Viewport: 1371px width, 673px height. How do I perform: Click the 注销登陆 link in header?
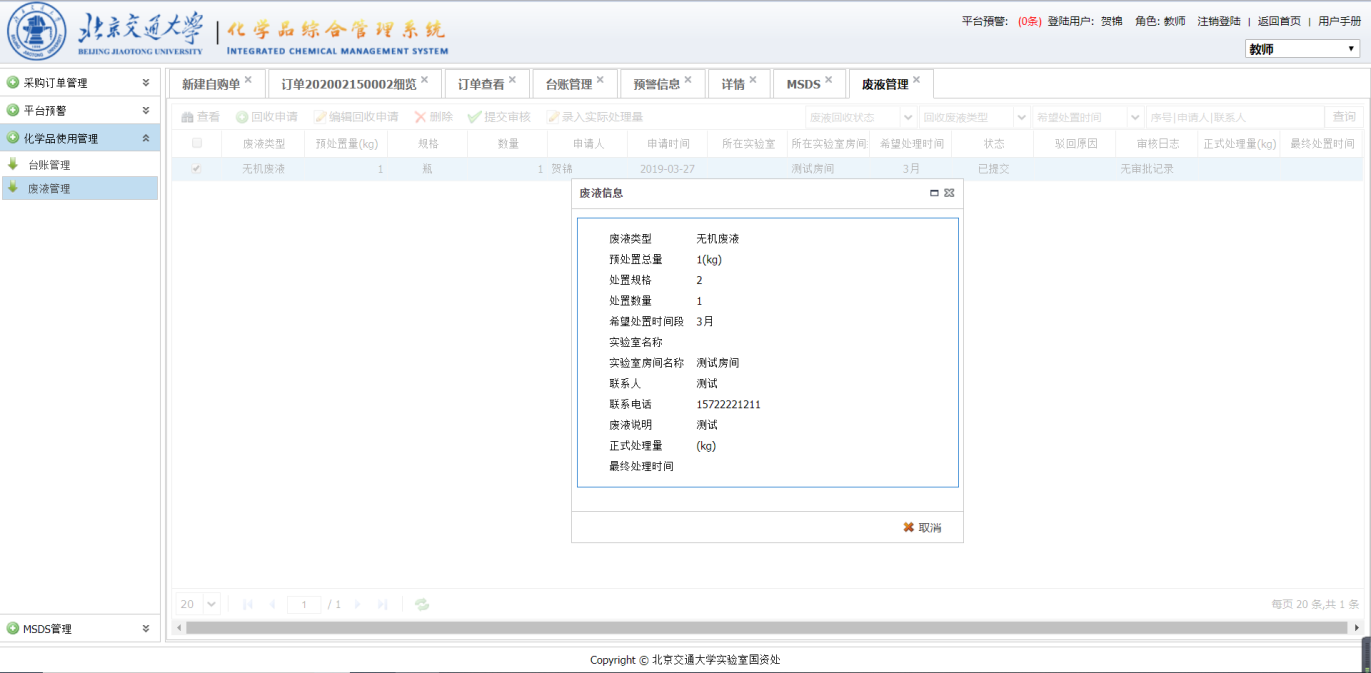1218,21
